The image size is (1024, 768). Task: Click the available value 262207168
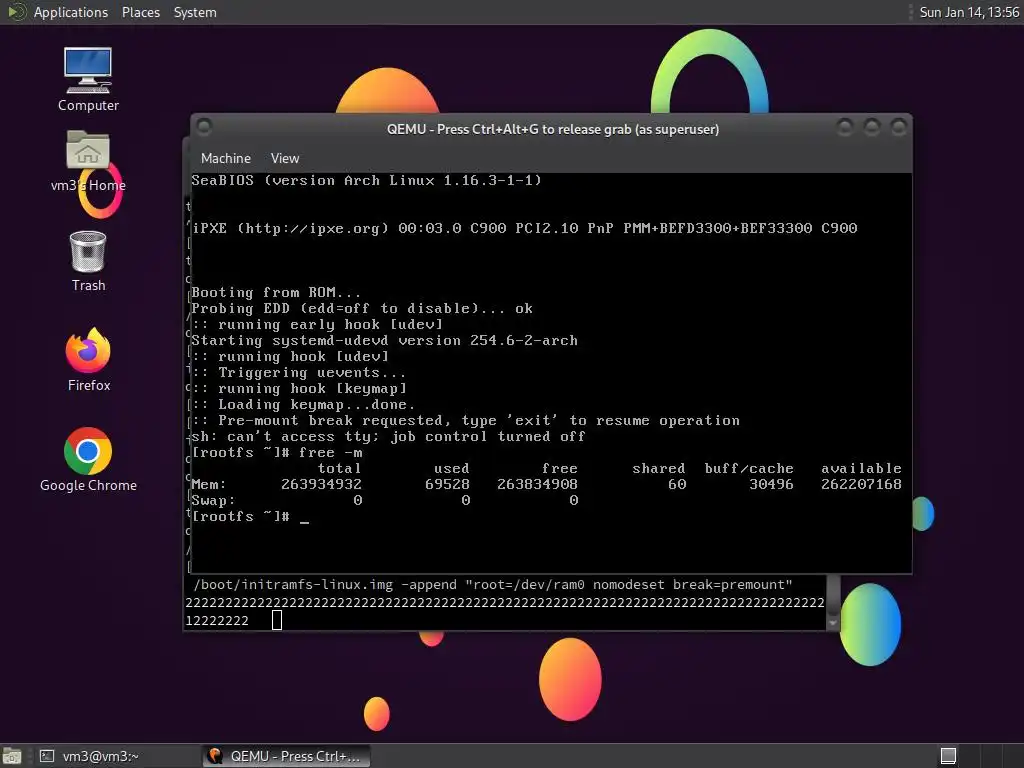pyautogui.click(x=861, y=485)
